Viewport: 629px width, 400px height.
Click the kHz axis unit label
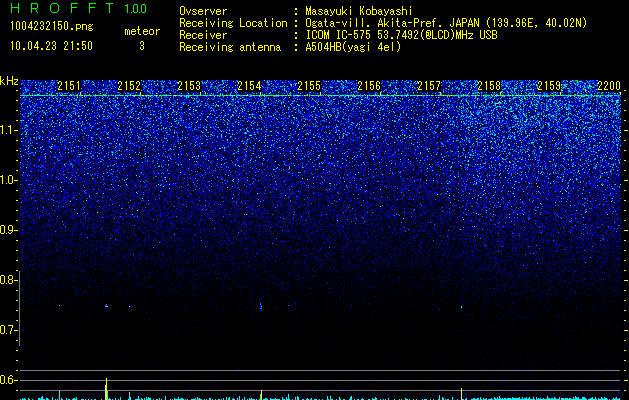pos(9,81)
